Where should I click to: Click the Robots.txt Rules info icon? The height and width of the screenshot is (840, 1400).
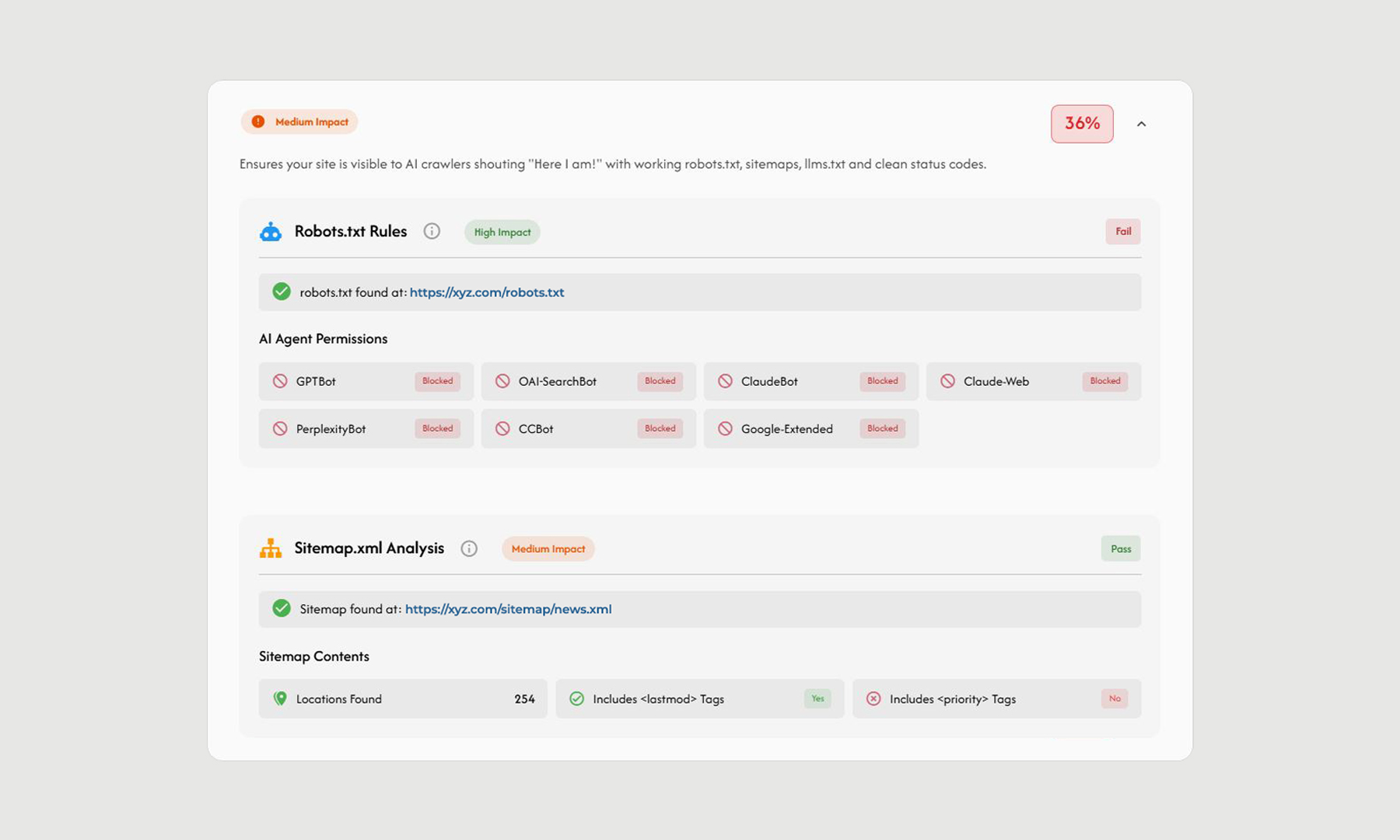coord(432,231)
